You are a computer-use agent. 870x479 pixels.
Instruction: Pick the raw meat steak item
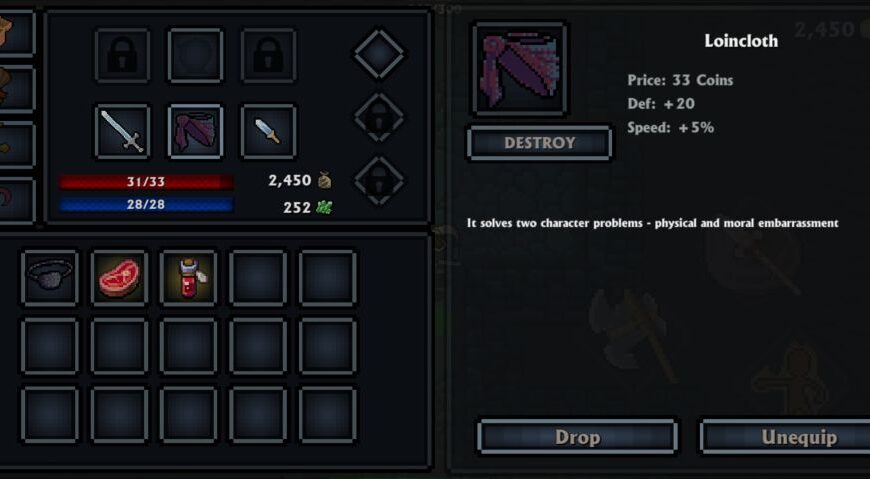pyautogui.click(x=119, y=278)
